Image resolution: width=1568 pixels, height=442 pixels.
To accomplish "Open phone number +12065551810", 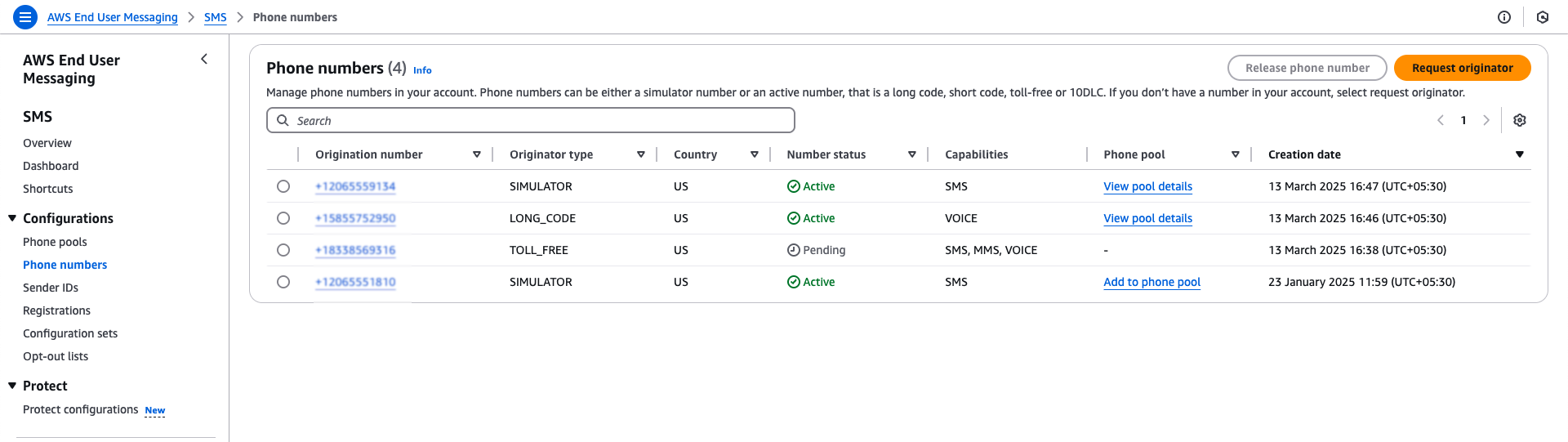I will [x=355, y=282].
